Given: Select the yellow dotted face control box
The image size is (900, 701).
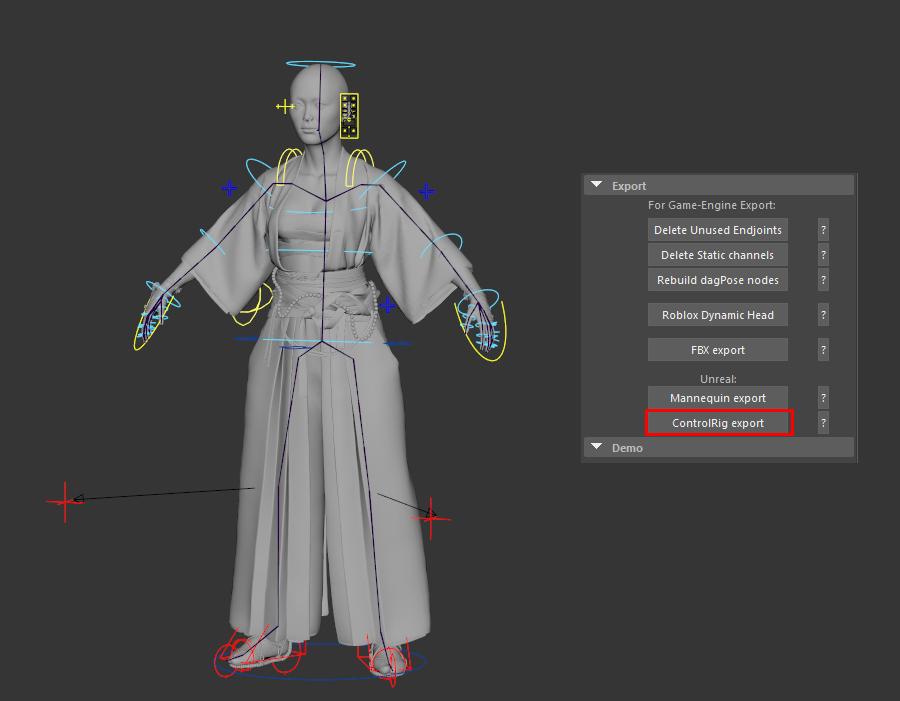Looking at the screenshot, I should 349,115.
